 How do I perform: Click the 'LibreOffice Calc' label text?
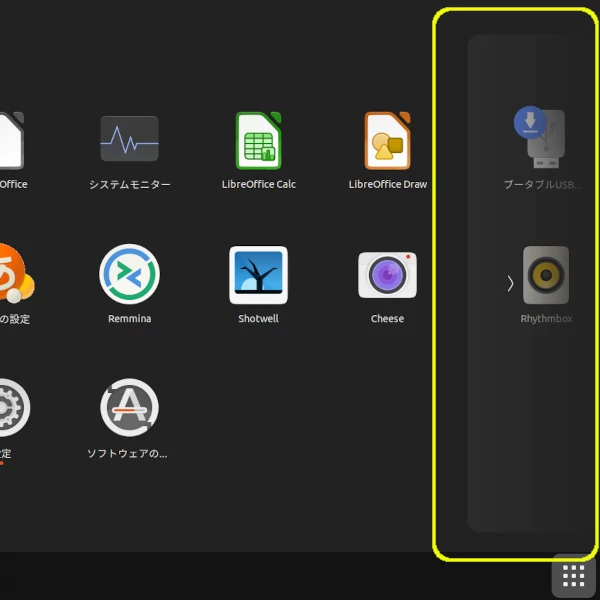click(x=259, y=184)
